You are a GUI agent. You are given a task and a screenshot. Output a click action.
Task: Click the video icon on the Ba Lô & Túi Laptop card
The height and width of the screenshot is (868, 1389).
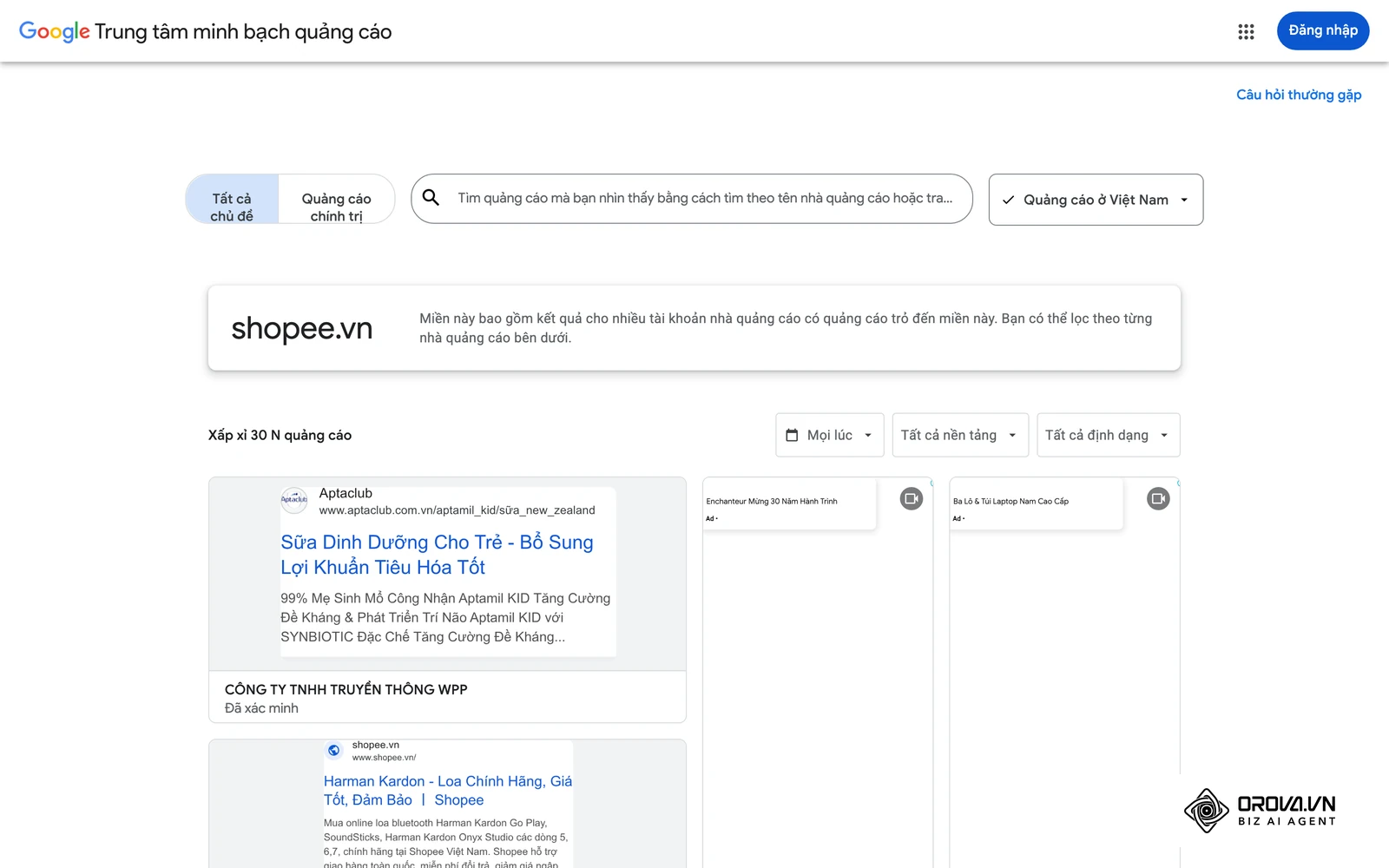coord(1158,498)
